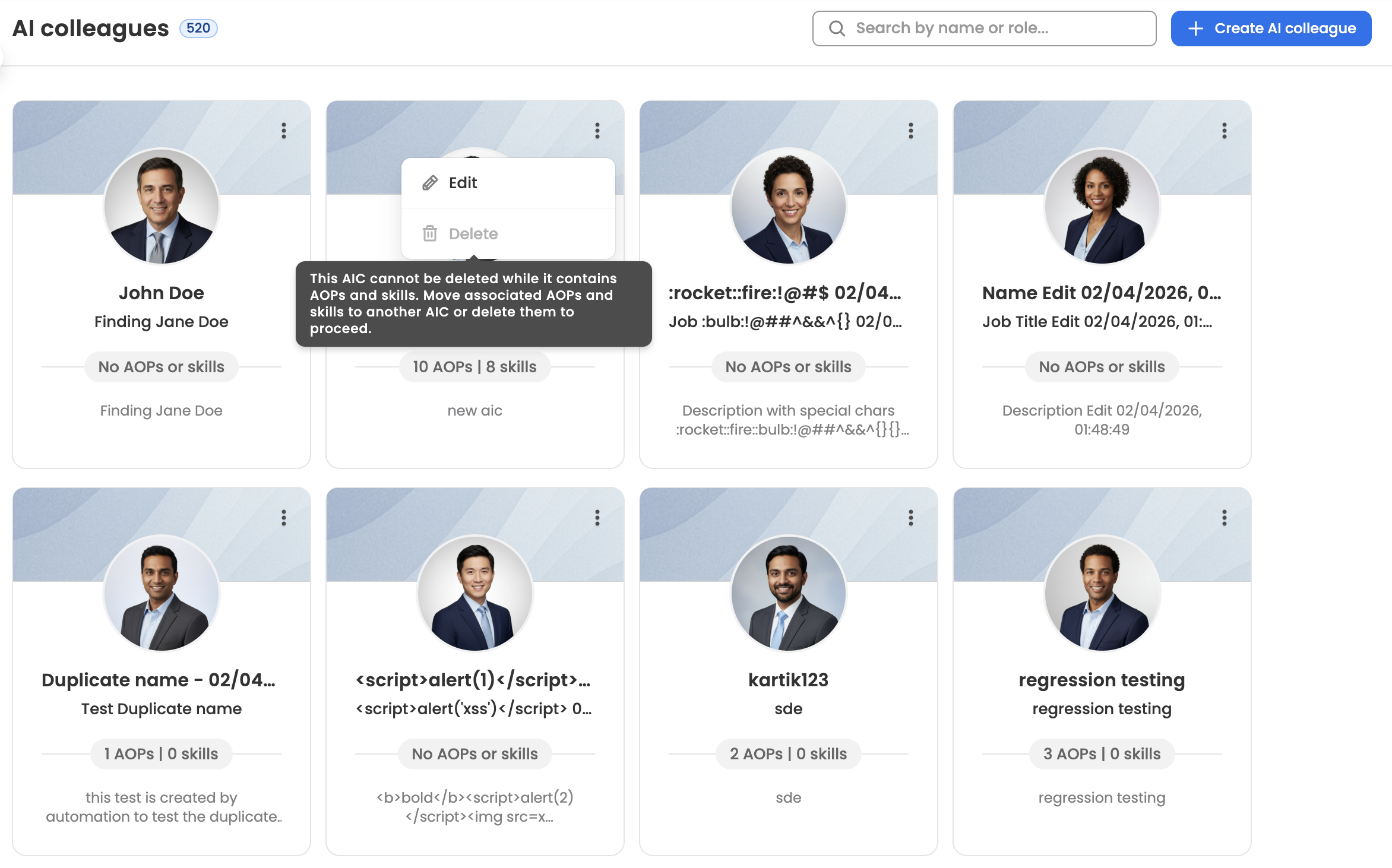Click the 3 AOPs | 0 skills badge
Viewport: 1392px width, 868px height.
1102,754
